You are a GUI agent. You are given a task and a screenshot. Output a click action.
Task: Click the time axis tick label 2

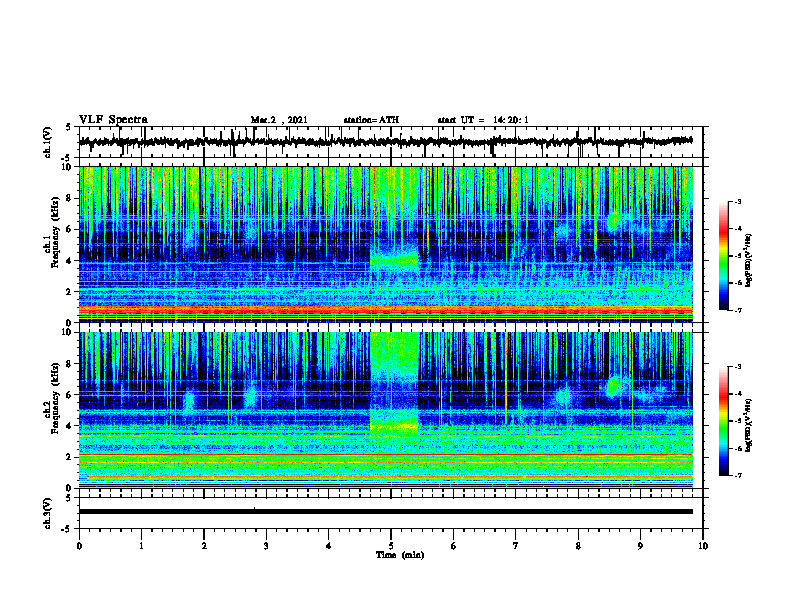pyautogui.click(x=204, y=546)
